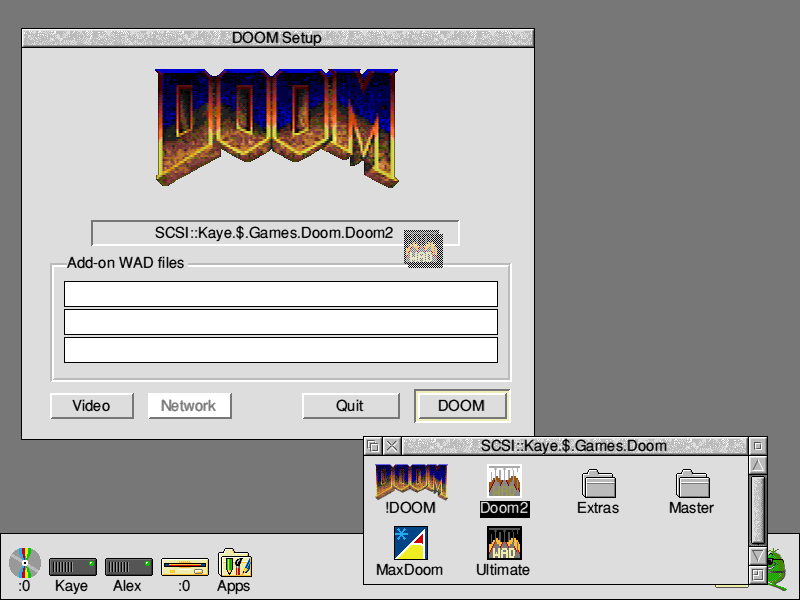Screen dimensions: 800x600
Task: Close the SCSI::Kaye.$.Games.Doom filer window
Action: tap(392, 446)
